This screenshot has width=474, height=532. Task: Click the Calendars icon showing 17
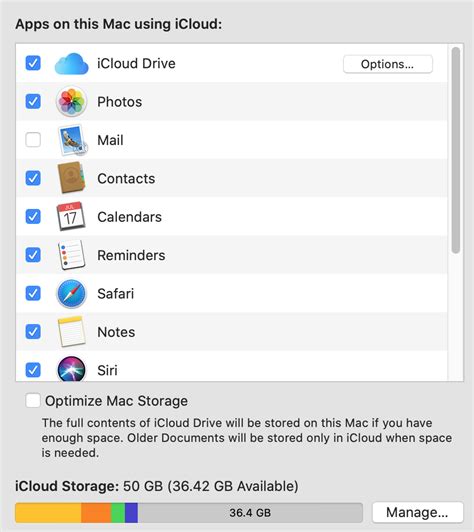71,216
